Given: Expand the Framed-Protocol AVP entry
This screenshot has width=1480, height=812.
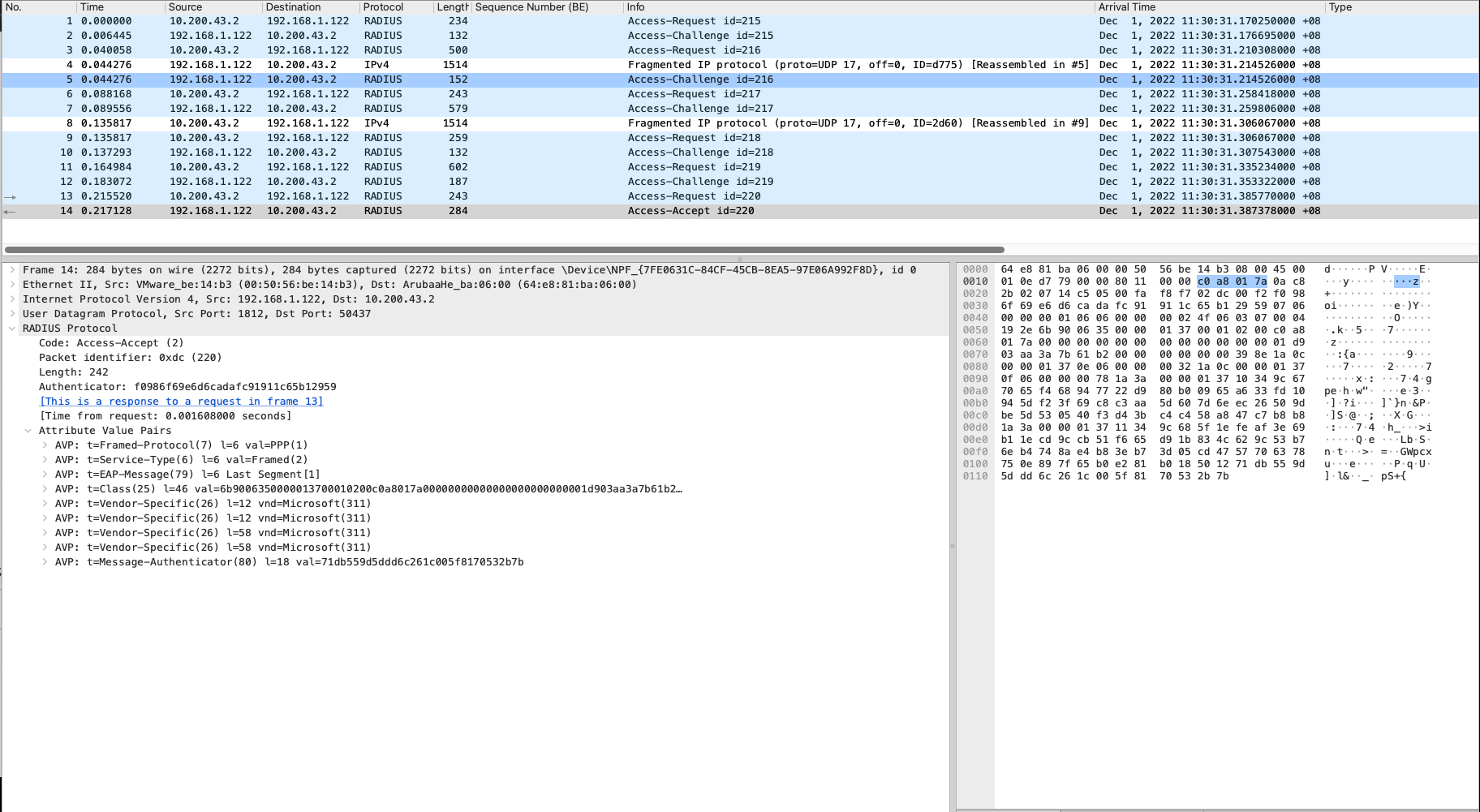Looking at the screenshot, I should point(44,445).
